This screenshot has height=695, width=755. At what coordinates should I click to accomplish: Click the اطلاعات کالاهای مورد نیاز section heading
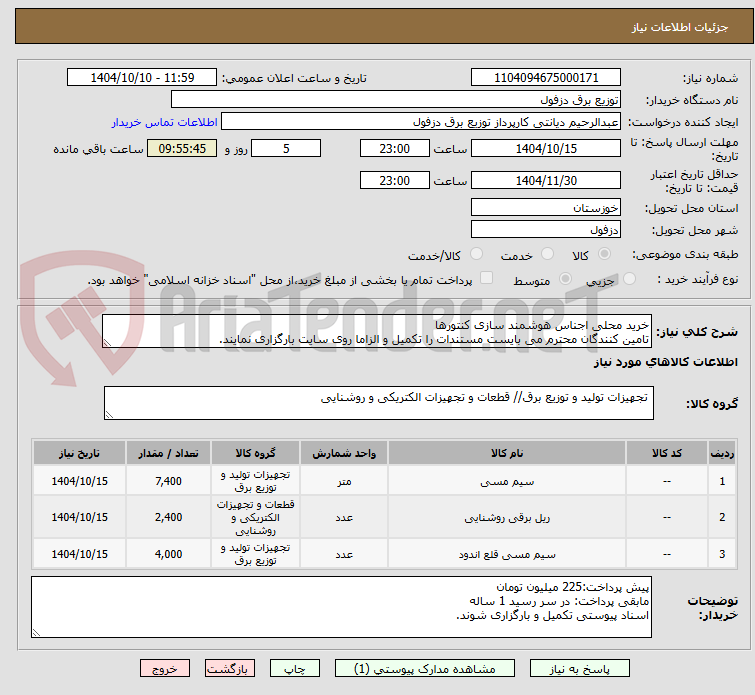point(665,362)
